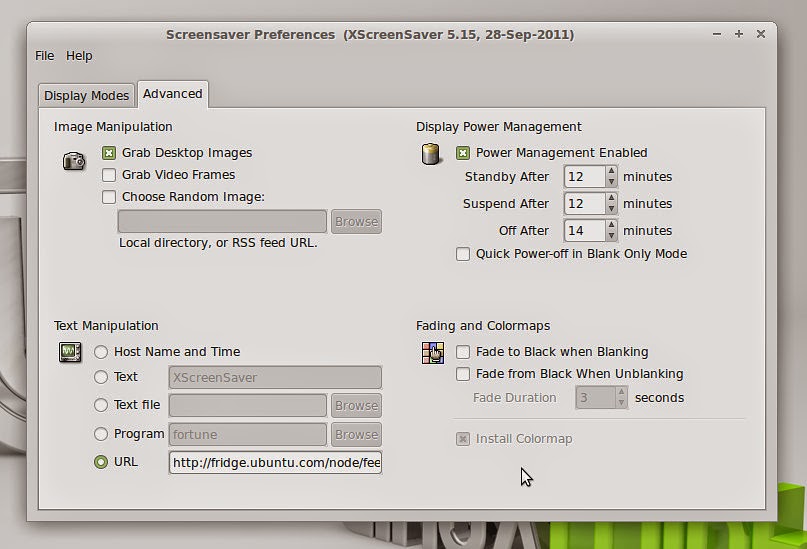The height and width of the screenshot is (549, 807).
Task: Click the monitor icon under Text Manipulation
Action: click(70, 352)
